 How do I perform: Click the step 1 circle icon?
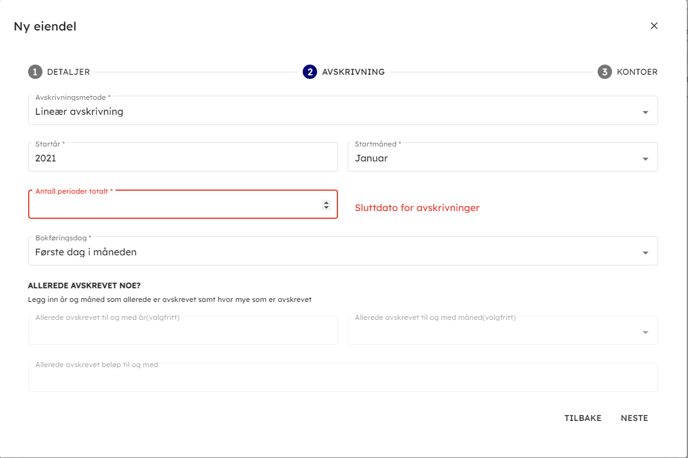[35, 72]
